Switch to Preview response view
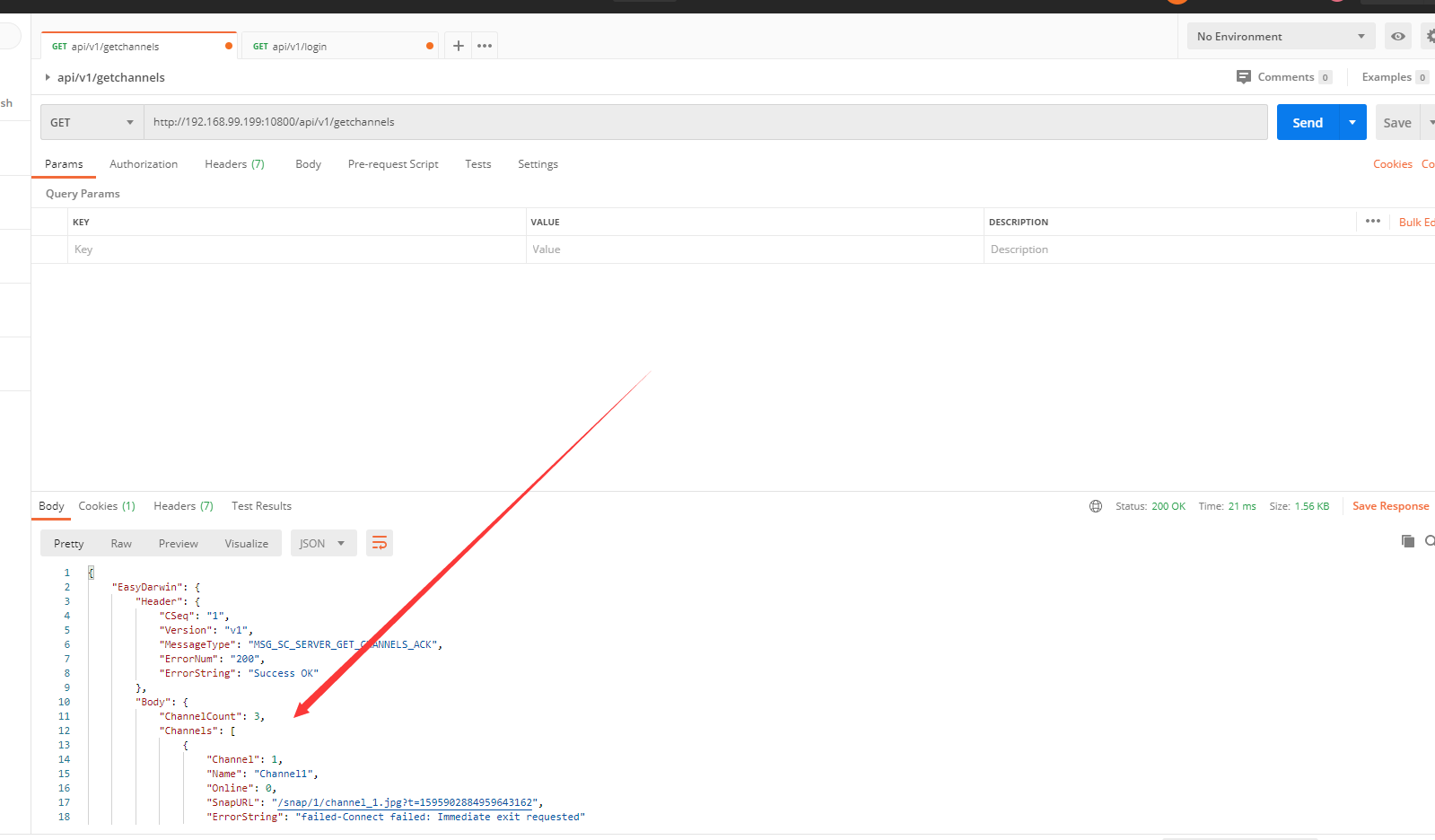The width and height of the screenshot is (1435, 840). [179, 543]
